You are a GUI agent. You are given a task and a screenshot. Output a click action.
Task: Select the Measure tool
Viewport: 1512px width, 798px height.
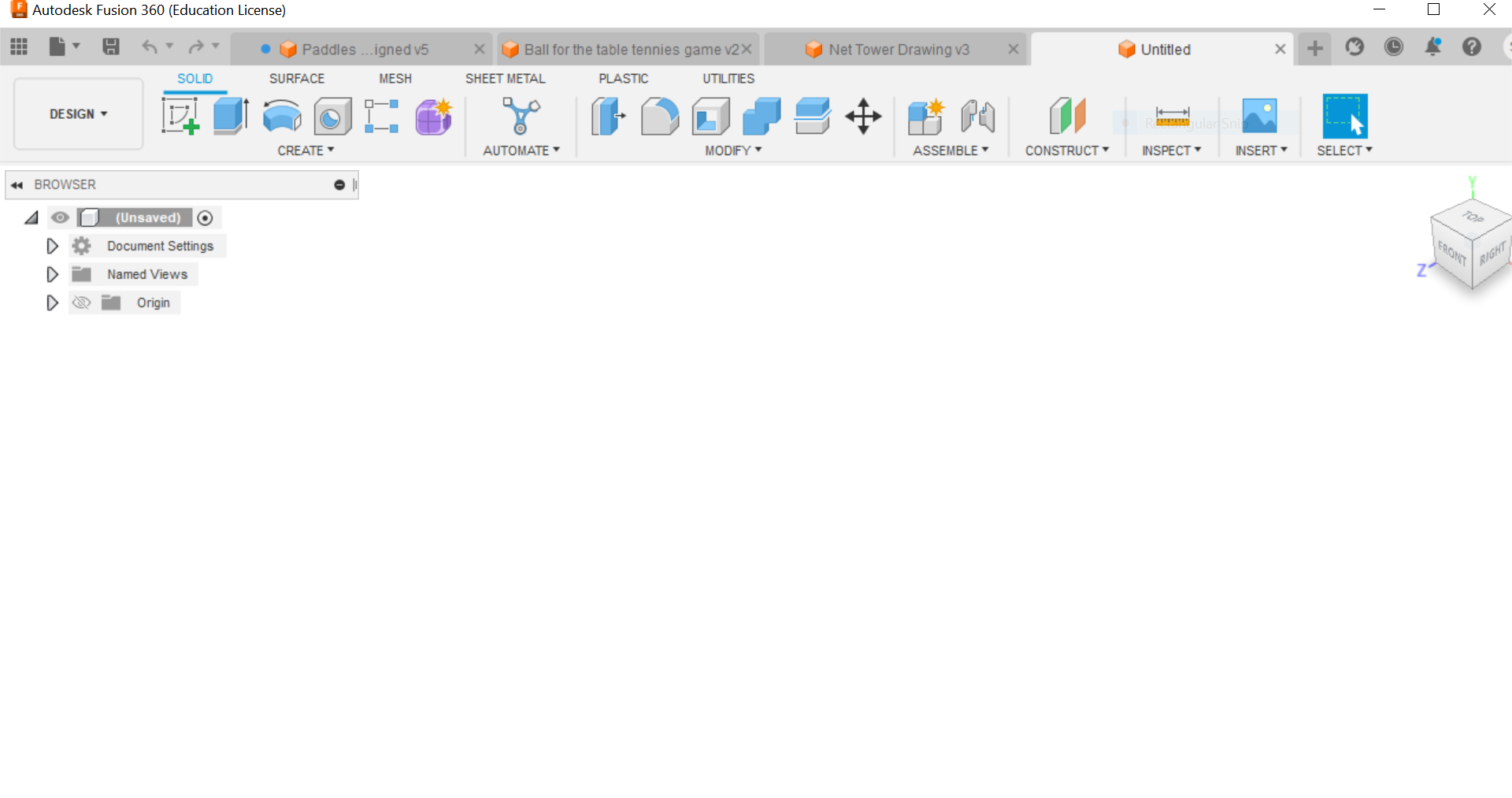point(1173,117)
